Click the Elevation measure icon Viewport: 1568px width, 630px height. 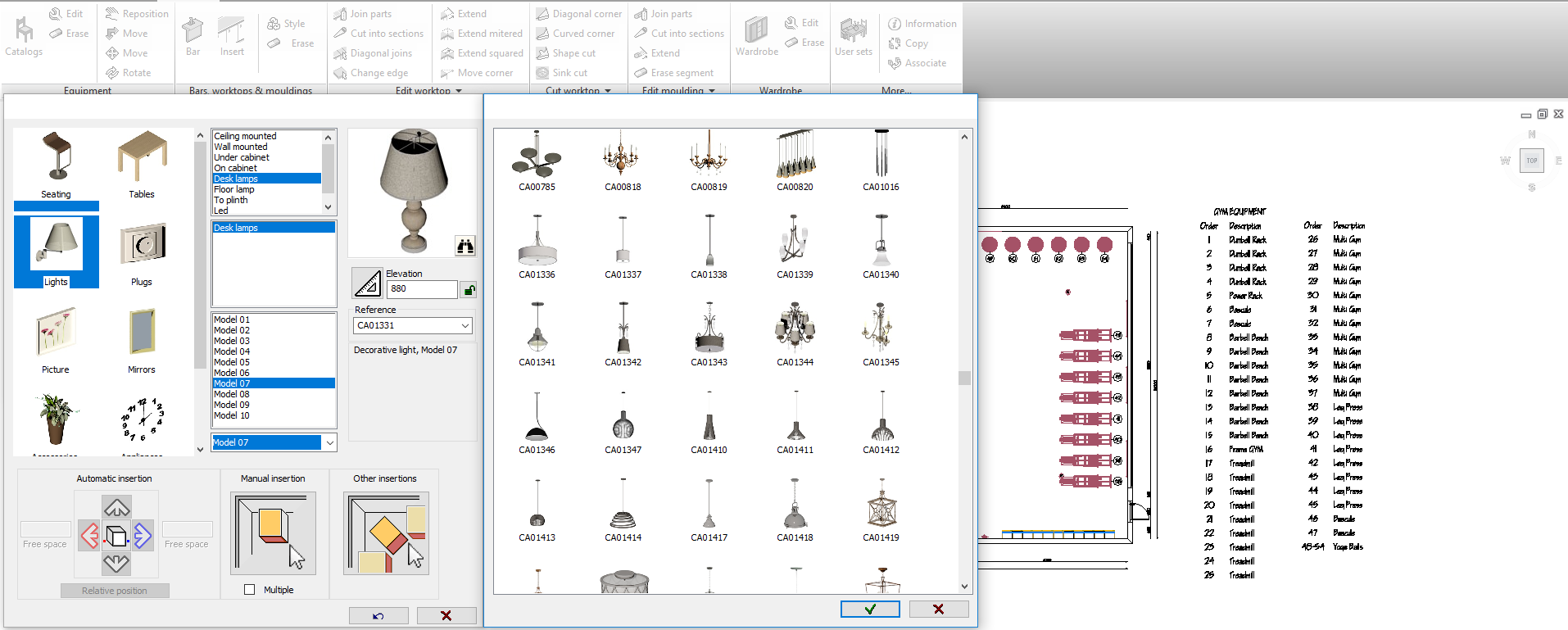pos(367,283)
